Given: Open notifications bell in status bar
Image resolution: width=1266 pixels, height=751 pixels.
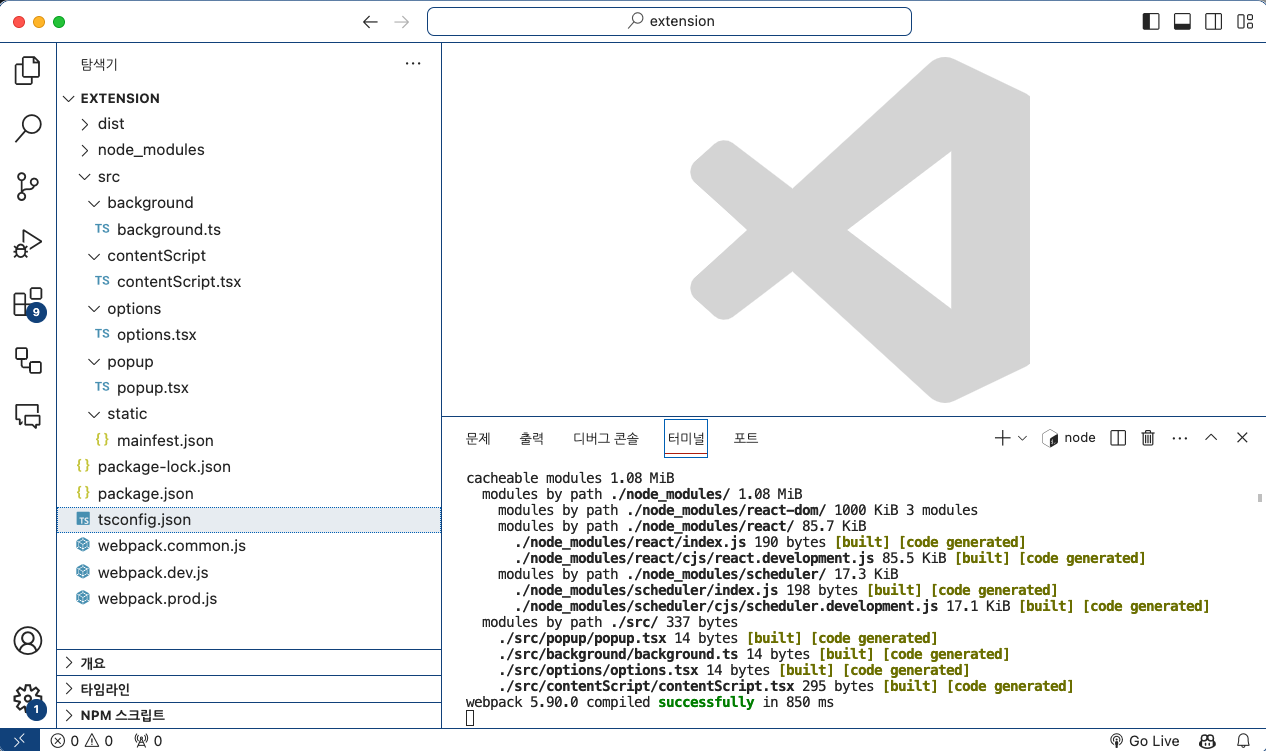Looking at the screenshot, I should point(1243,741).
